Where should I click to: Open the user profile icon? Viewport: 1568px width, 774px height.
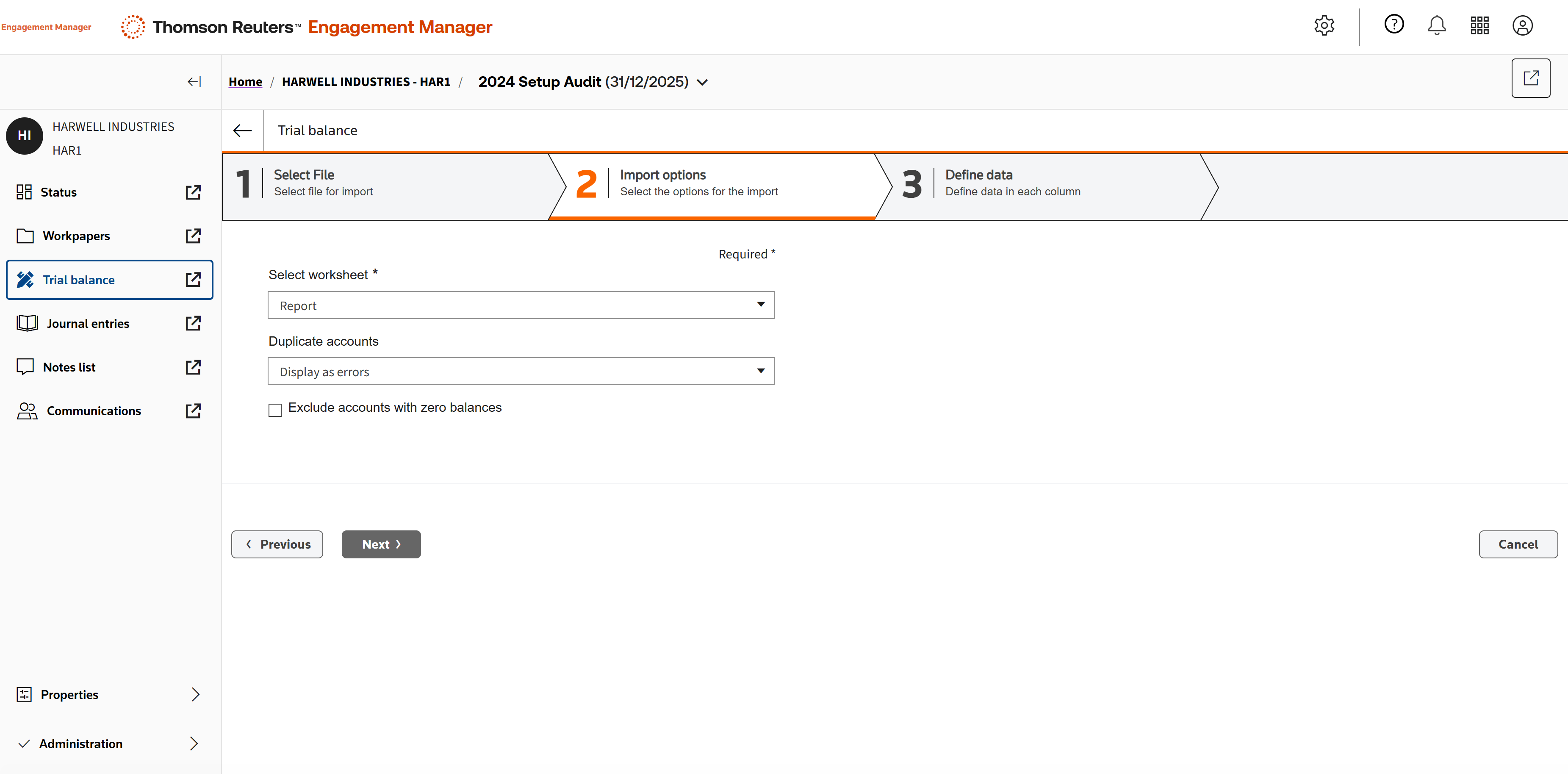[1522, 25]
